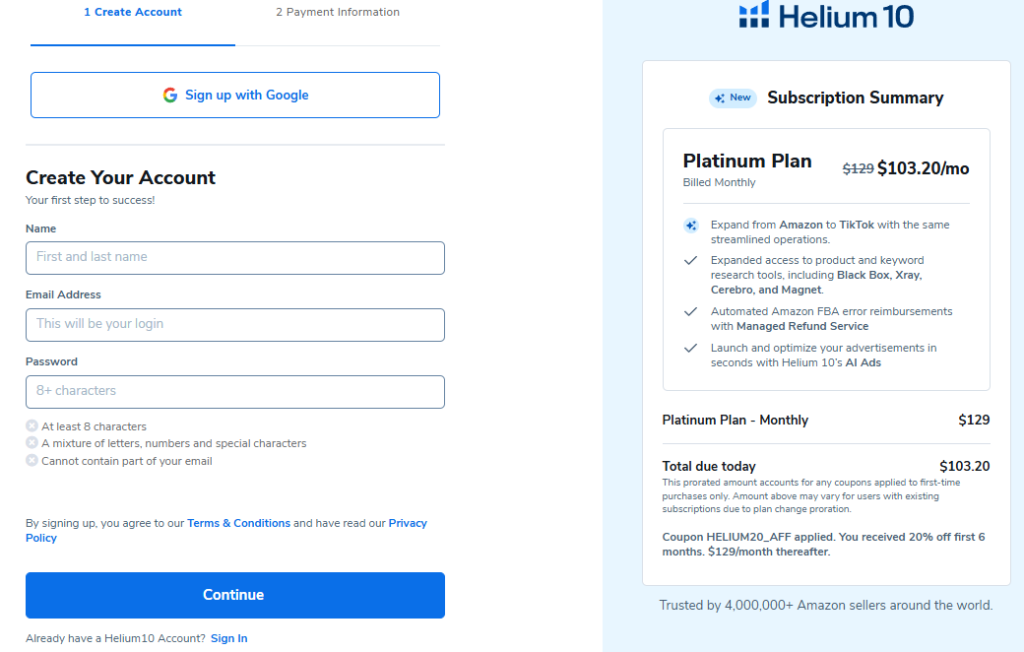Click the sparkle icon beside the TikTok feature
The height and width of the screenshot is (652, 1024).
click(x=690, y=226)
